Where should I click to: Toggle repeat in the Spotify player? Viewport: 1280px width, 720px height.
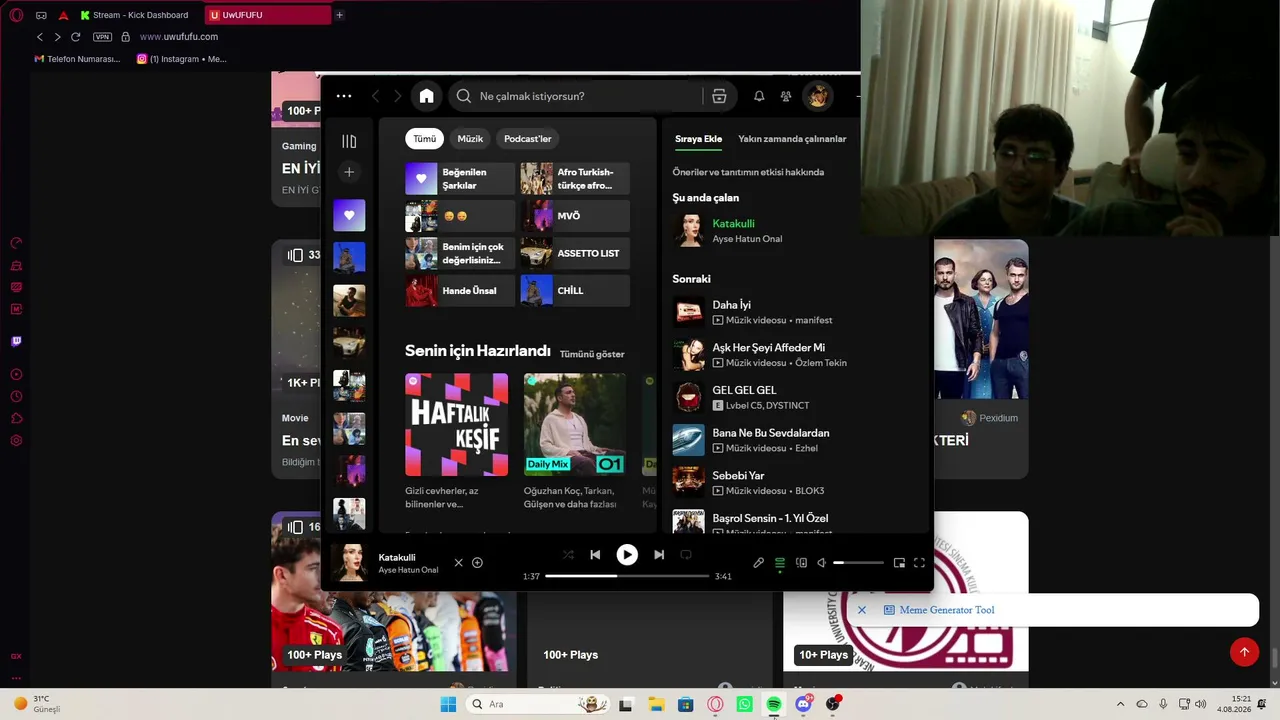point(686,554)
